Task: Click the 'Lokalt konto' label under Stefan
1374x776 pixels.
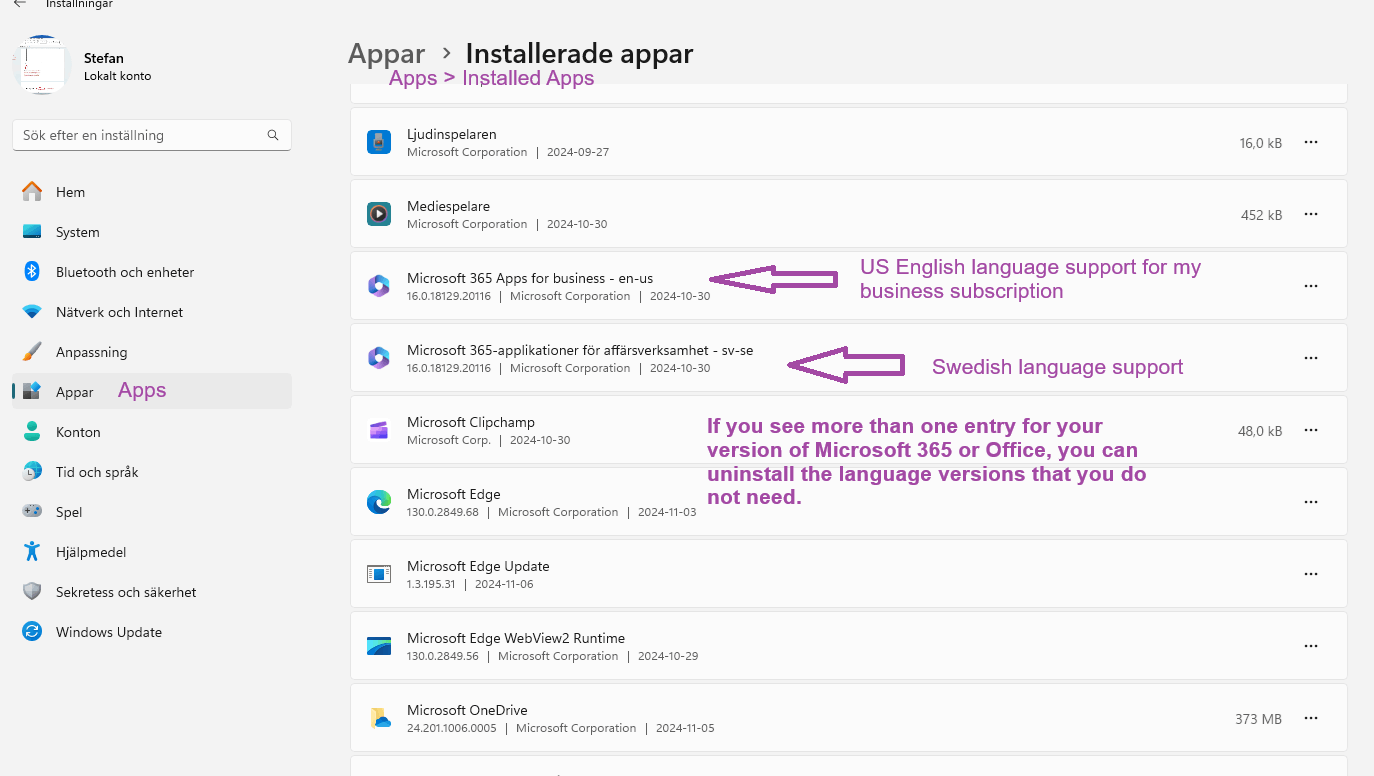Action: pos(118,76)
